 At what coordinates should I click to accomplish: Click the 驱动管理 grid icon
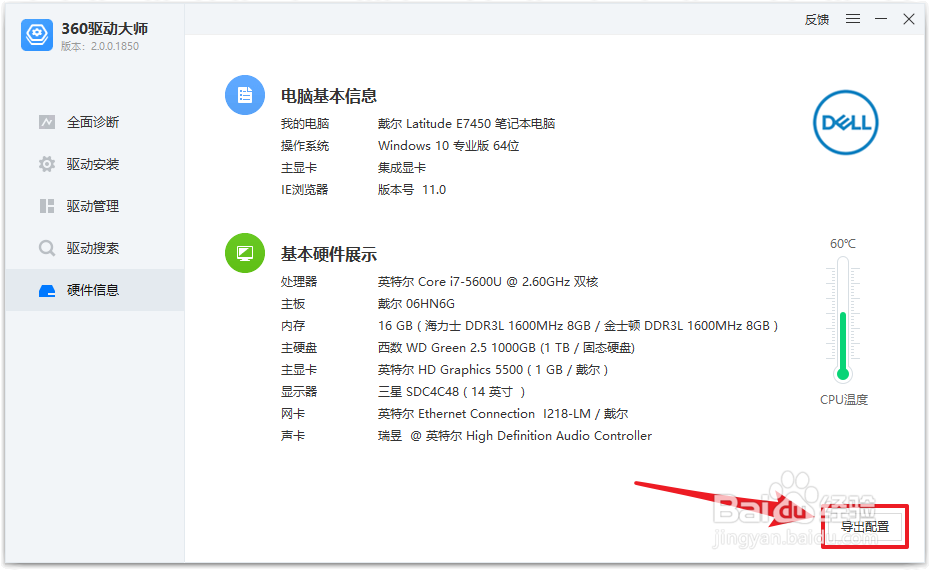[47, 206]
